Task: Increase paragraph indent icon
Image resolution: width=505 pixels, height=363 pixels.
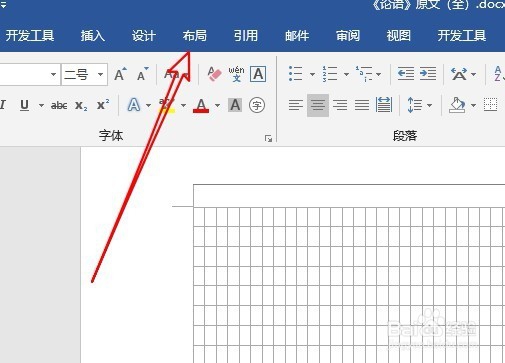Action: pyautogui.click(x=428, y=74)
